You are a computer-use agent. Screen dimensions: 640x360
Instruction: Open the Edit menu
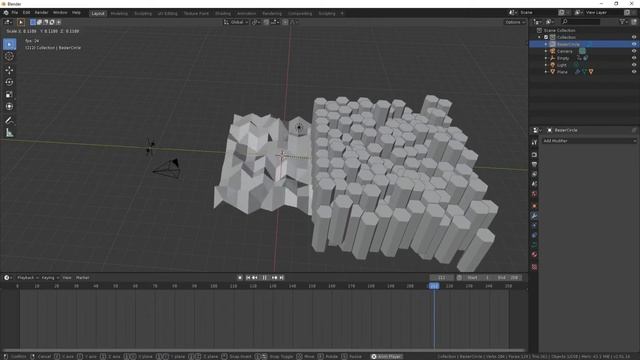(x=26, y=13)
